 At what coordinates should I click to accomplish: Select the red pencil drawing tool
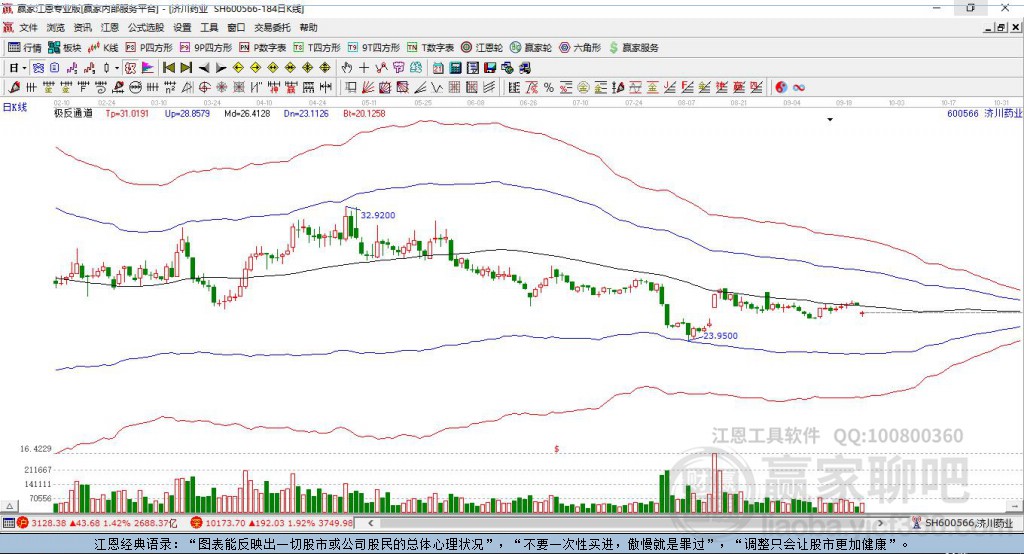click(x=14, y=88)
